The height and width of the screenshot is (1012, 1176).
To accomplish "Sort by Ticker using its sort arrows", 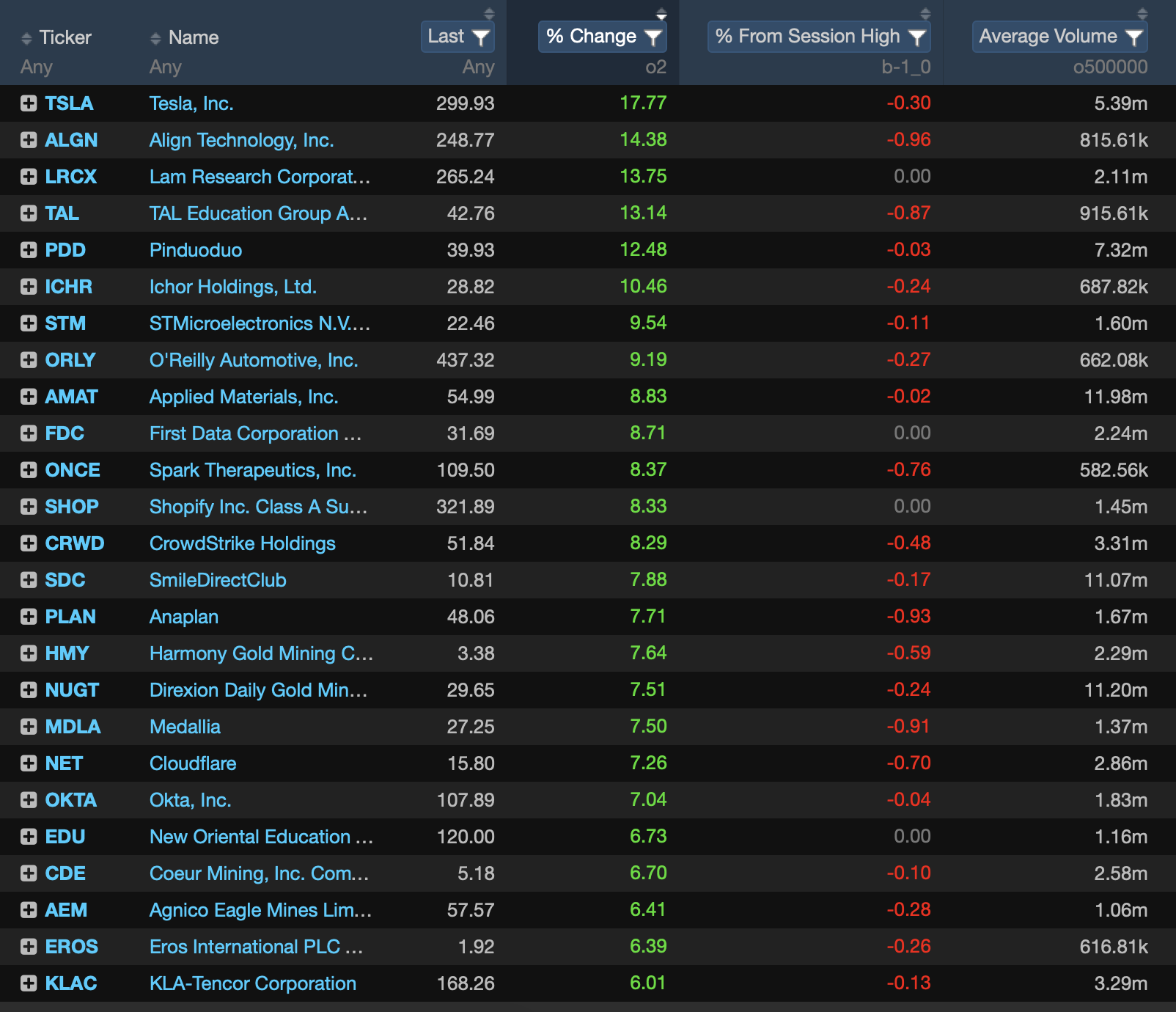I will [26, 38].
